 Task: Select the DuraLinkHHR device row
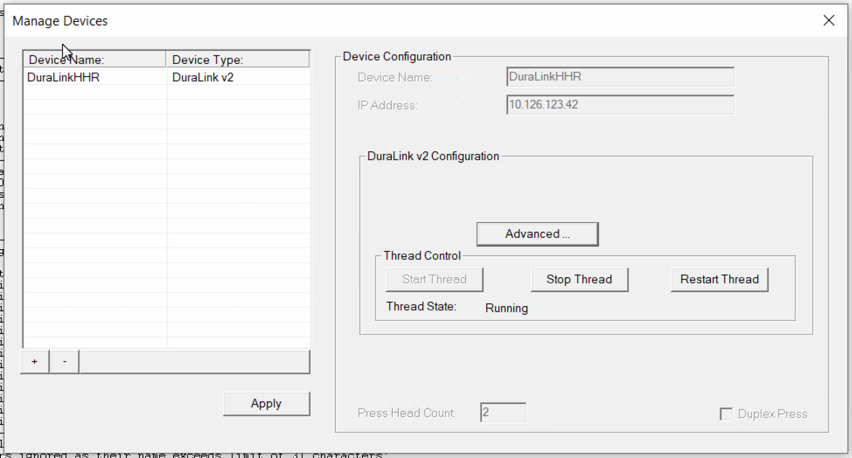pos(167,77)
